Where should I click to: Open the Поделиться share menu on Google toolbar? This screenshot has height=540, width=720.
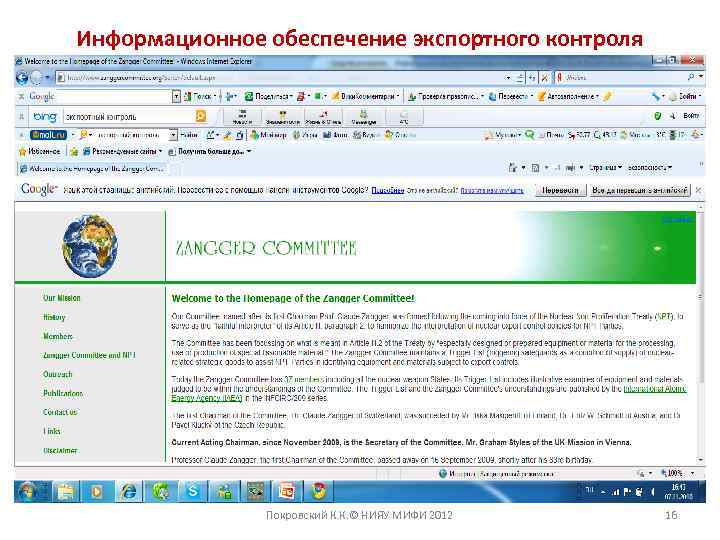269,96
